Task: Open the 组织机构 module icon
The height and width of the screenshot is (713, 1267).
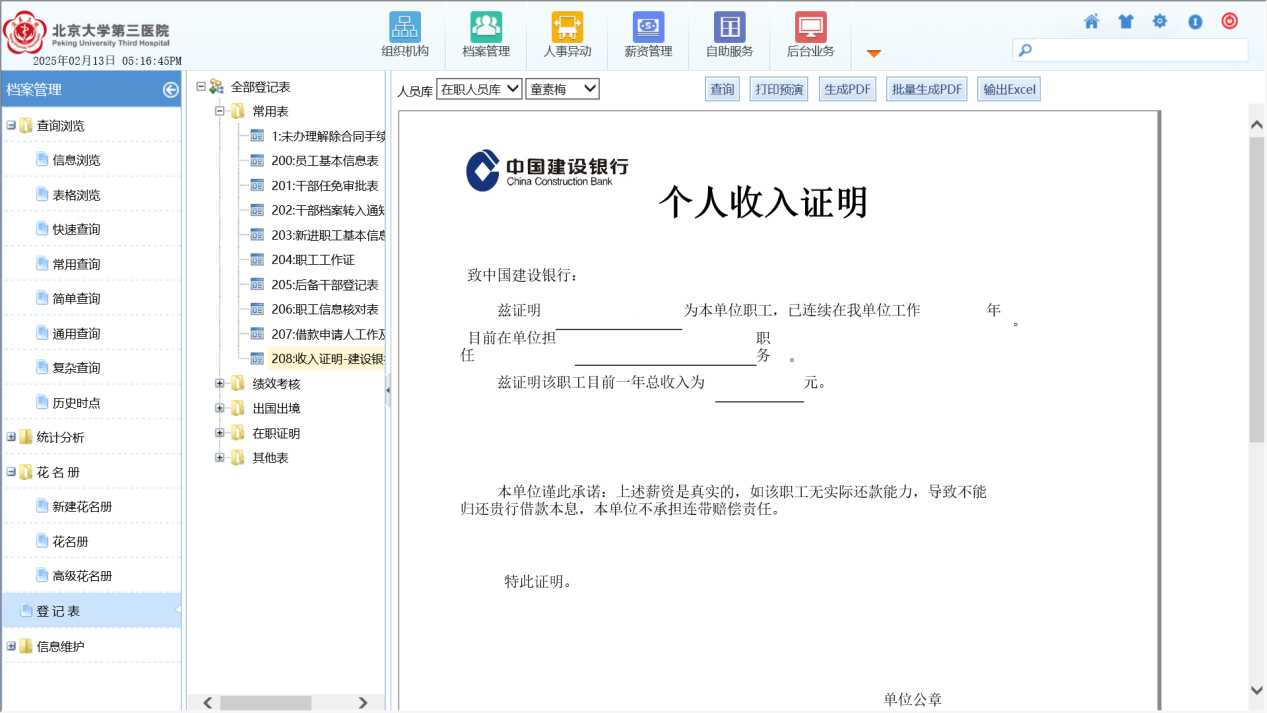Action: [405, 27]
